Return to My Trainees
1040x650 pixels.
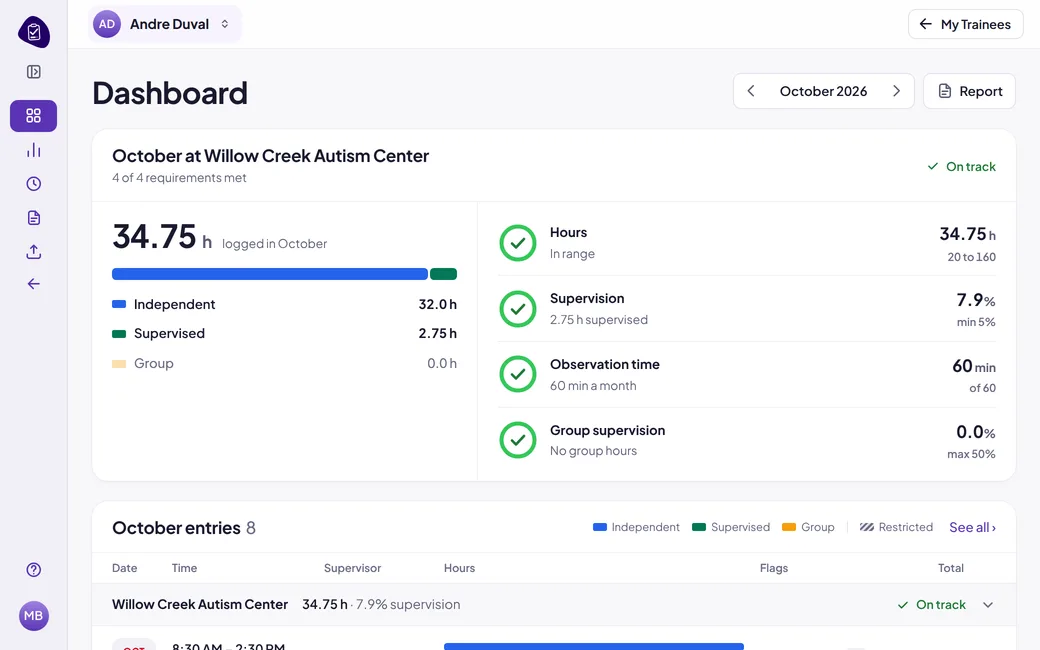(x=966, y=25)
